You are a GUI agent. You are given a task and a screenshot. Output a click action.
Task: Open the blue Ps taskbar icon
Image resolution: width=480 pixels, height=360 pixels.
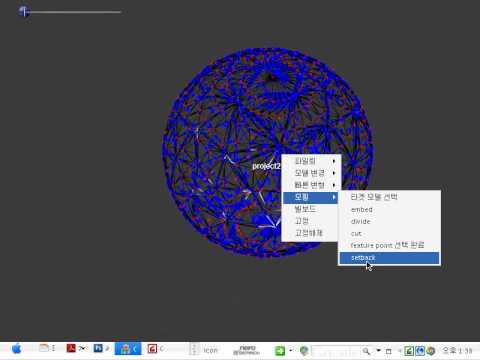pyautogui.click(x=98, y=348)
